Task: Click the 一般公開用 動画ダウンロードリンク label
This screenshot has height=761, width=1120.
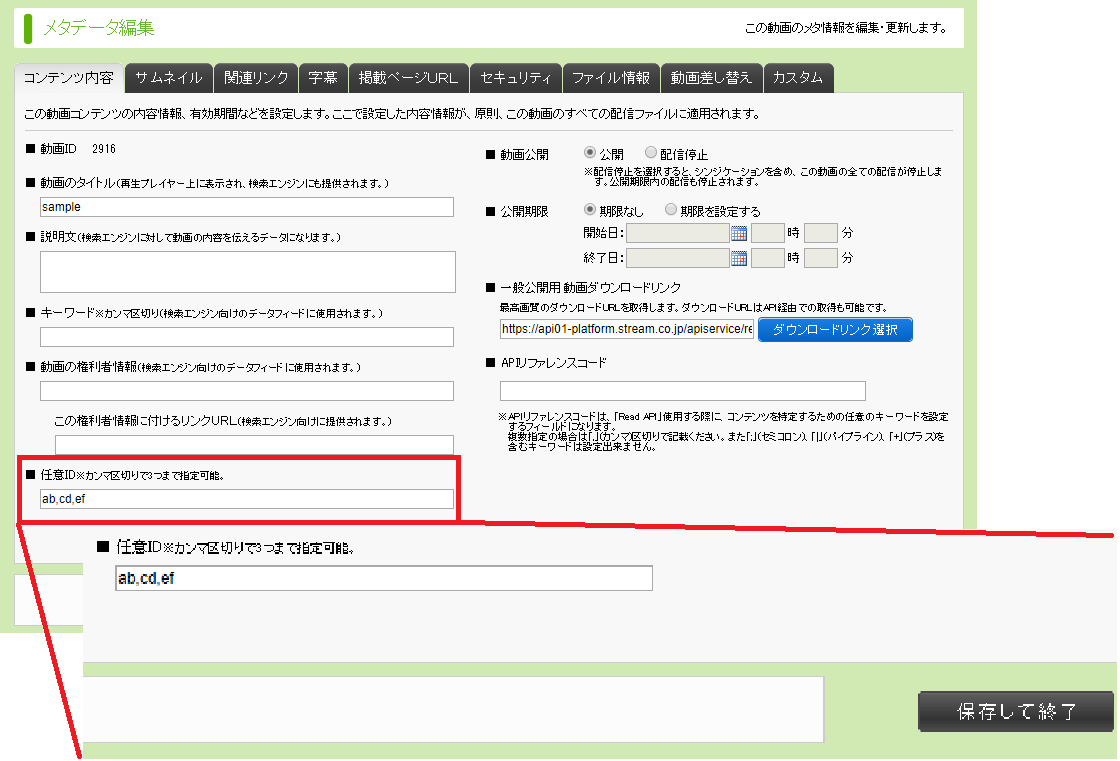Action: pyautogui.click(x=590, y=287)
